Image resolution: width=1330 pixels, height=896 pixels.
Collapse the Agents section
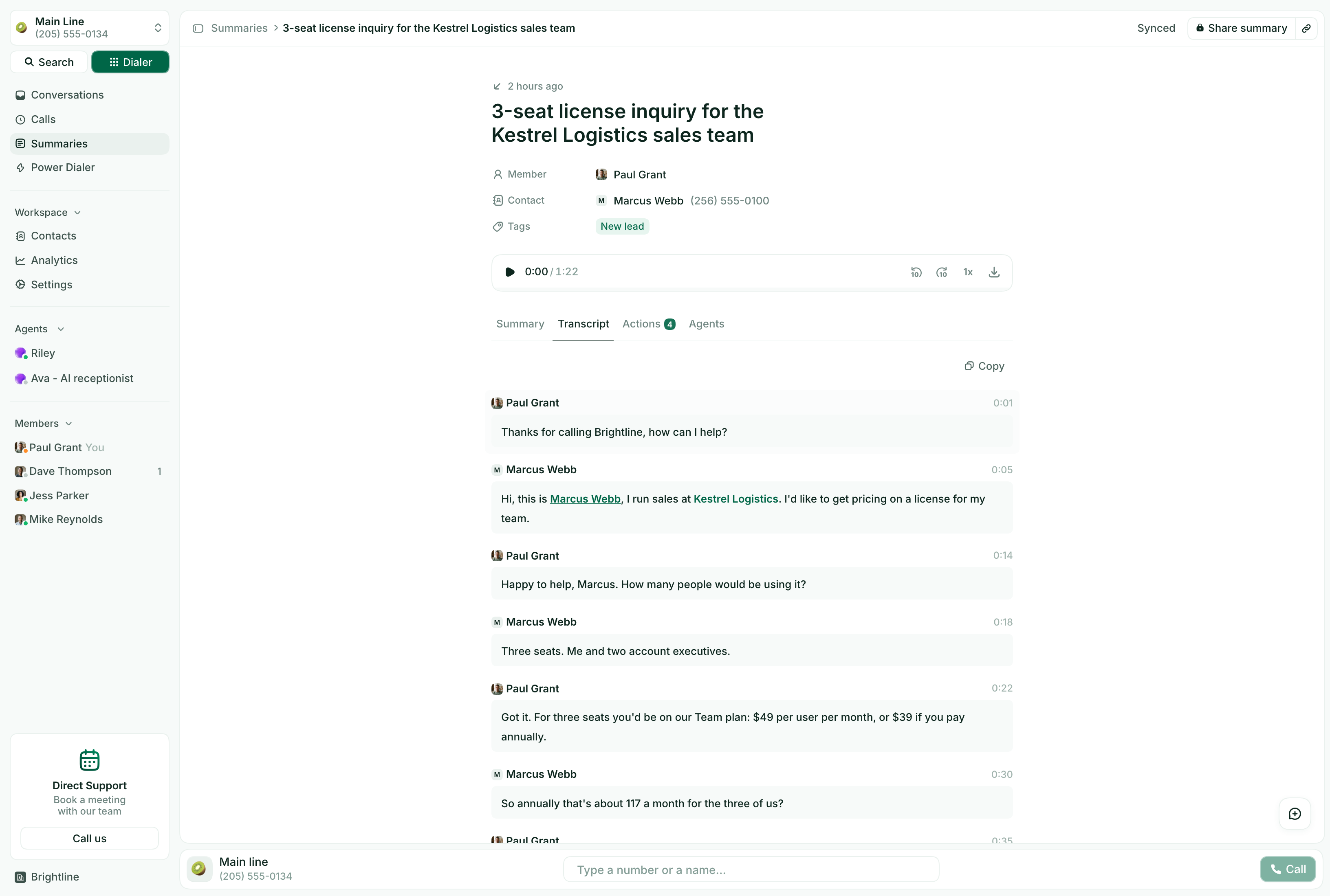(40, 329)
